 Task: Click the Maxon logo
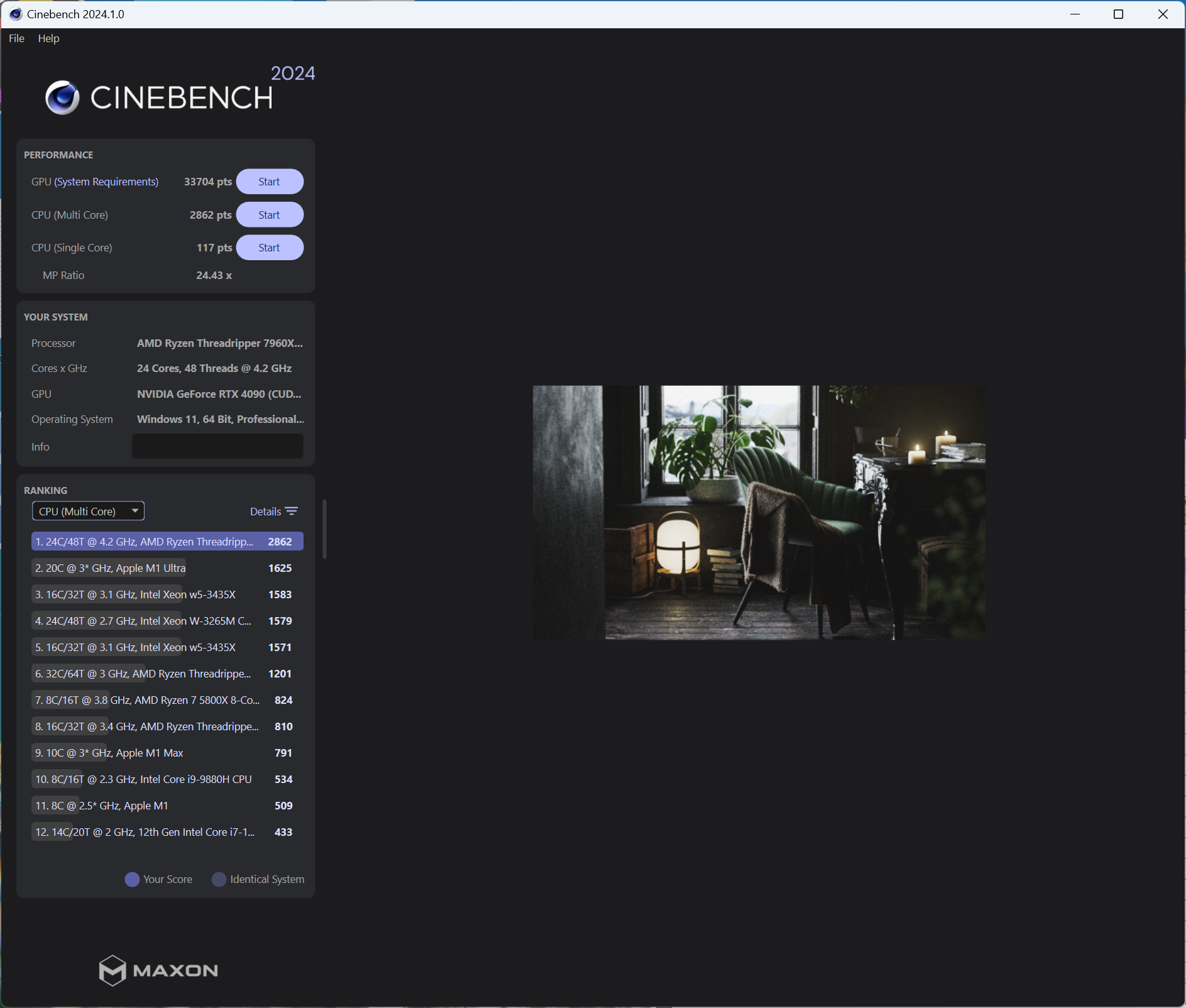[x=158, y=970]
